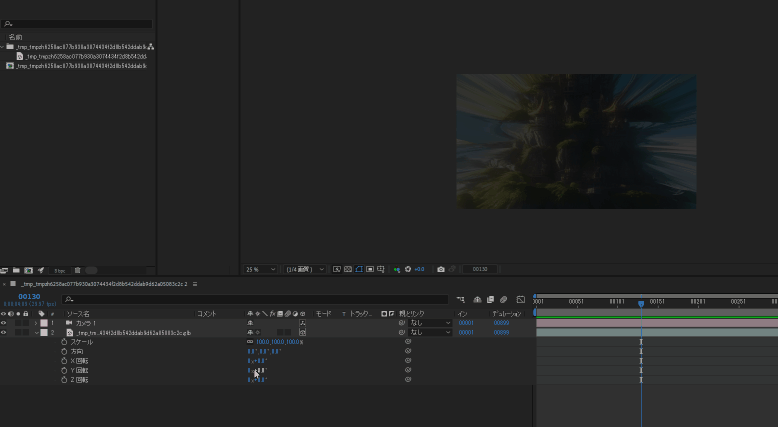Expand the Camera 1 layer properties
The width and height of the screenshot is (778, 427).
[36, 323]
